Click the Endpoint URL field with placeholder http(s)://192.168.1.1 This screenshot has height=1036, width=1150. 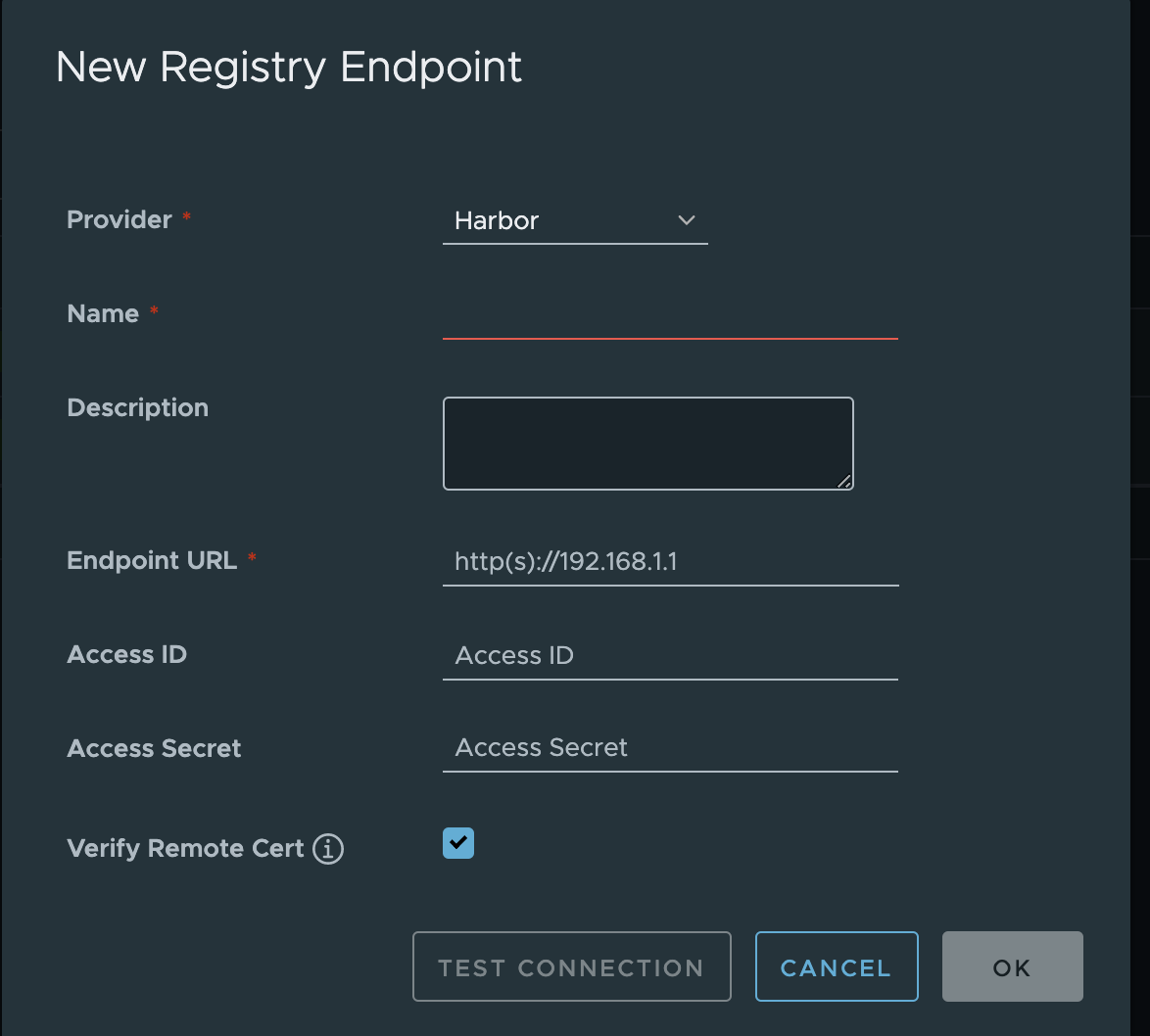[670, 561]
